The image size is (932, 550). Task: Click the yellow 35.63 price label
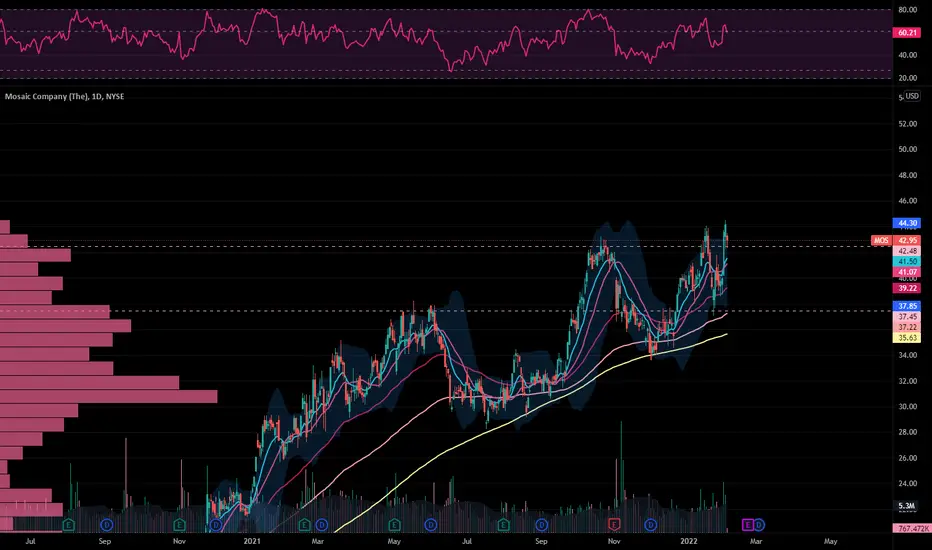coord(907,338)
